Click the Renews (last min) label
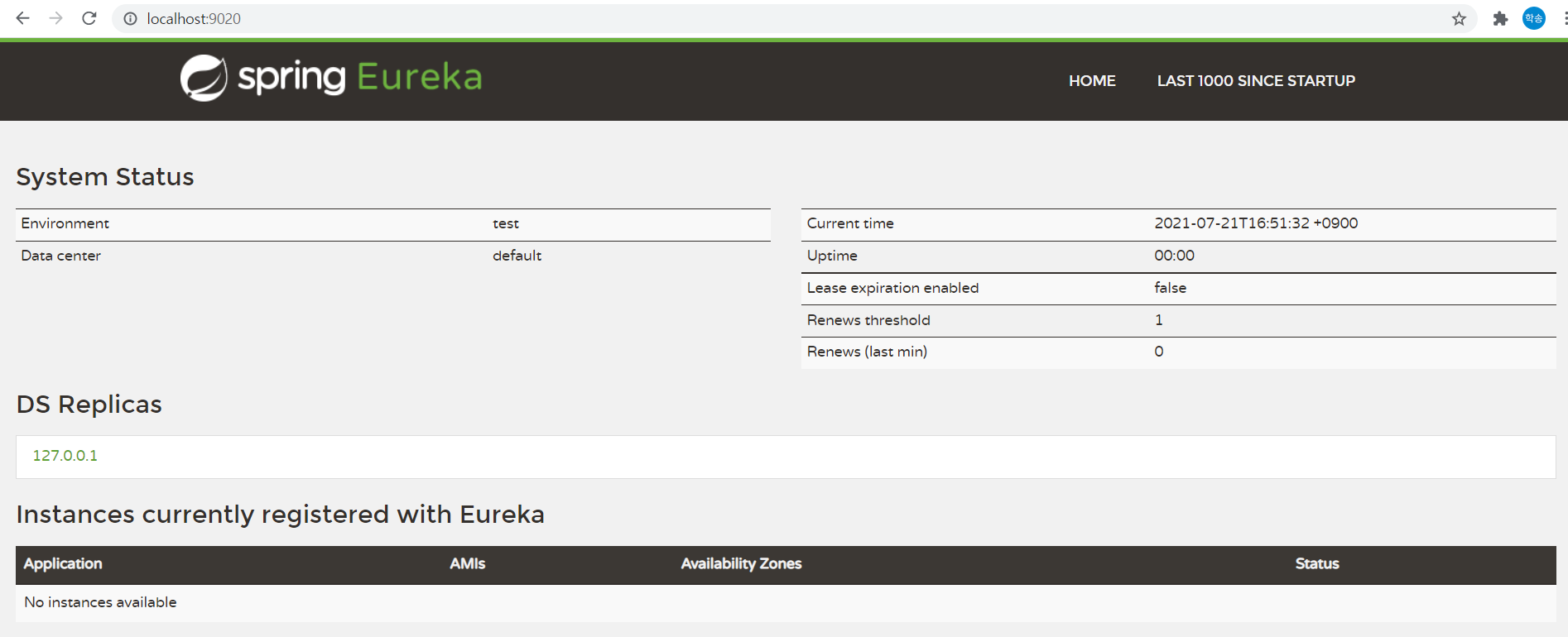Viewport: 1568px width, 637px height. pos(867,352)
